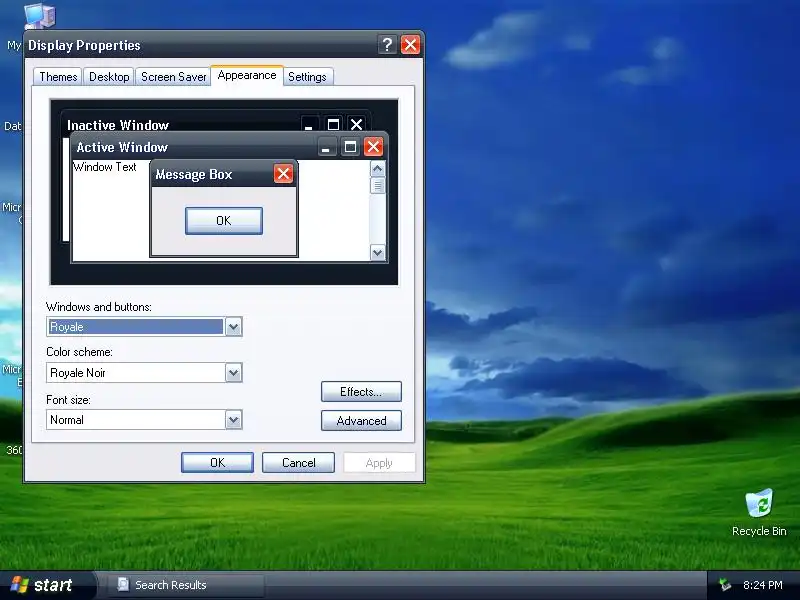Screen dimensions: 800x600
Task: Open the Effects... dialog
Action: click(x=361, y=392)
